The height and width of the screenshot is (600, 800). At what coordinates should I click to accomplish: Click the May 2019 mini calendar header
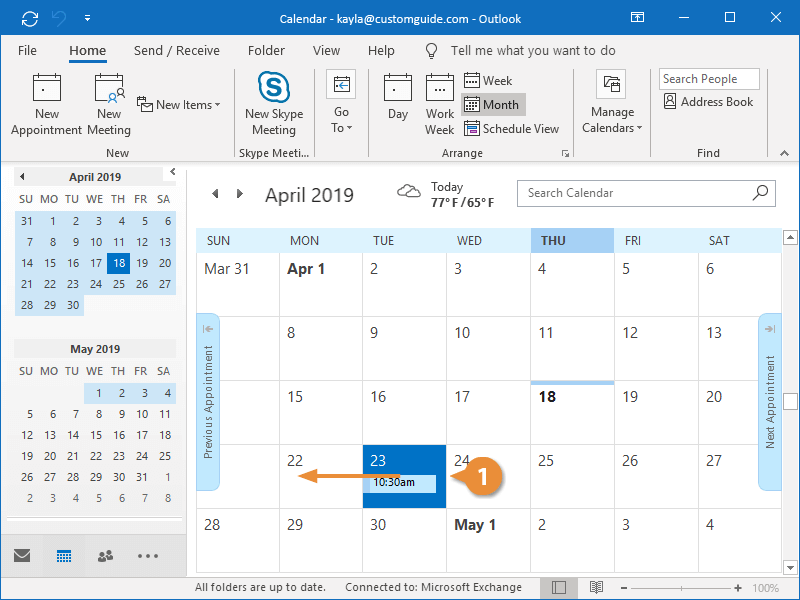coord(95,349)
